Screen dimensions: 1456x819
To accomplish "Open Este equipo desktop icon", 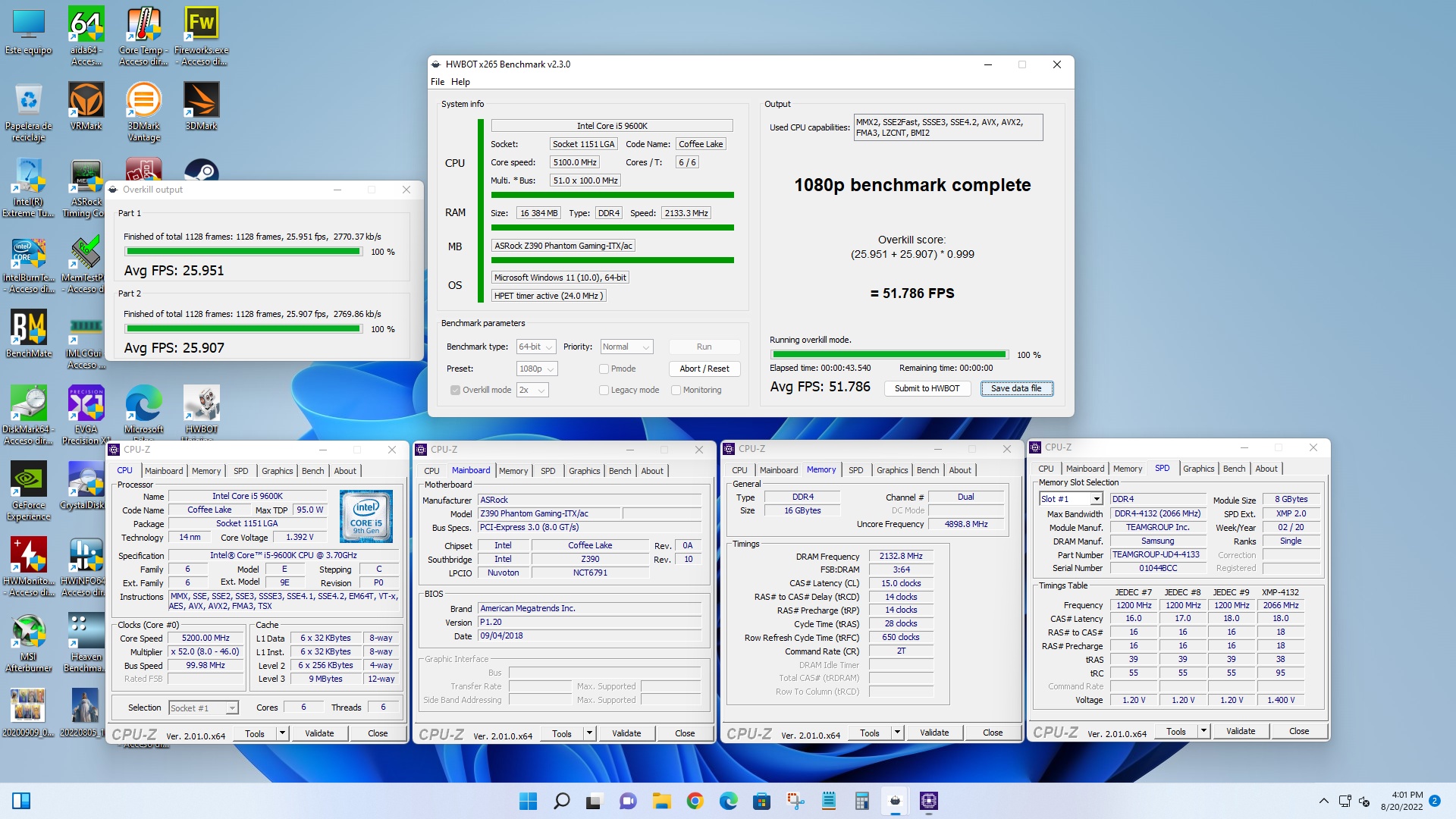I will (28, 30).
